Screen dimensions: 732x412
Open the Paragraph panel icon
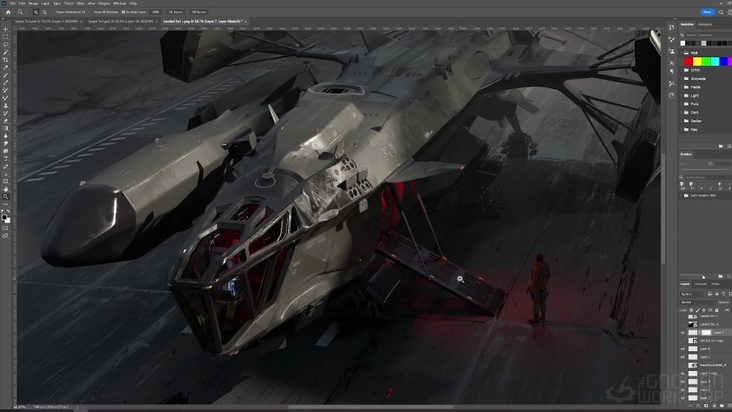click(672, 71)
